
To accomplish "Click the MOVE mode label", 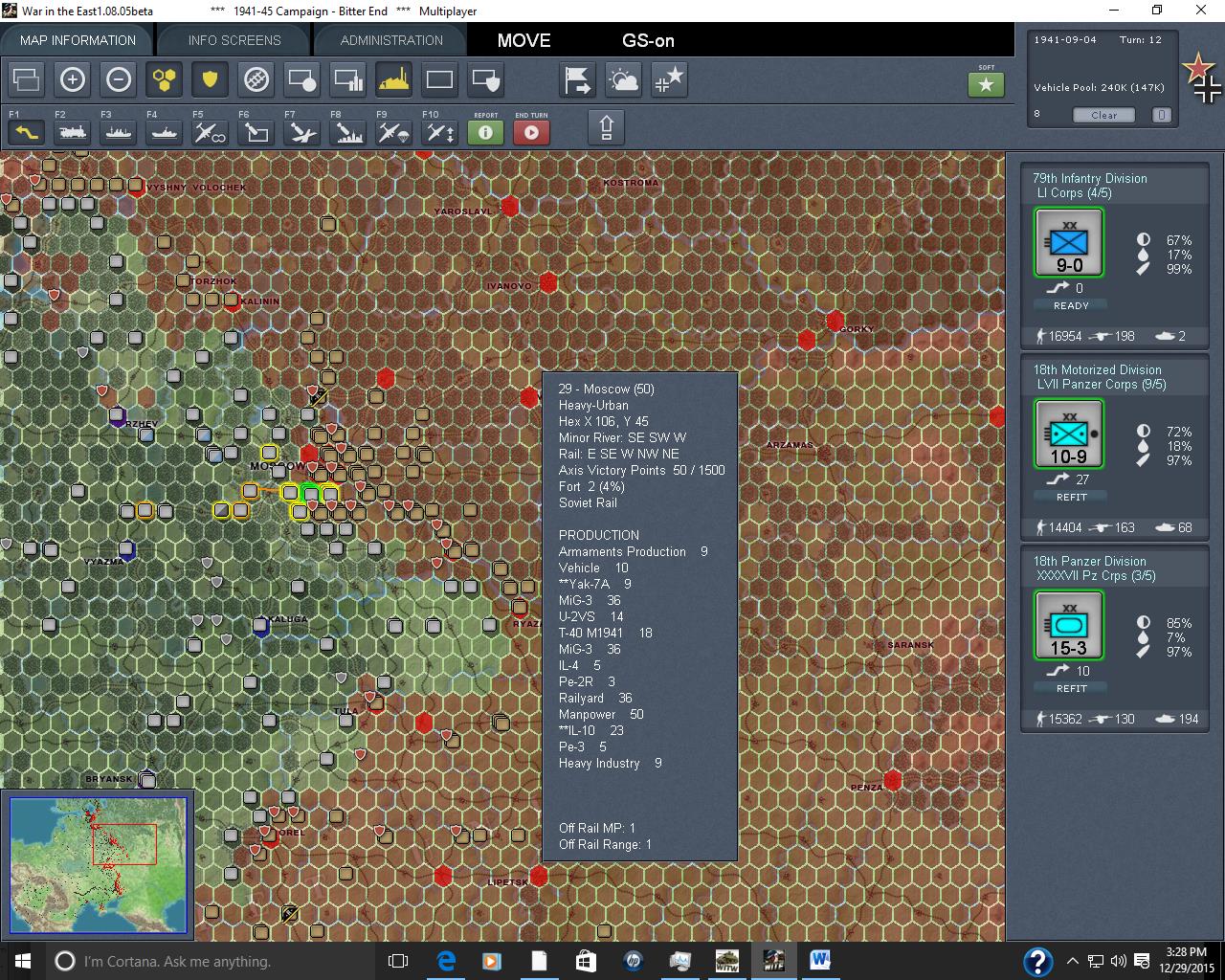I will point(523,40).
